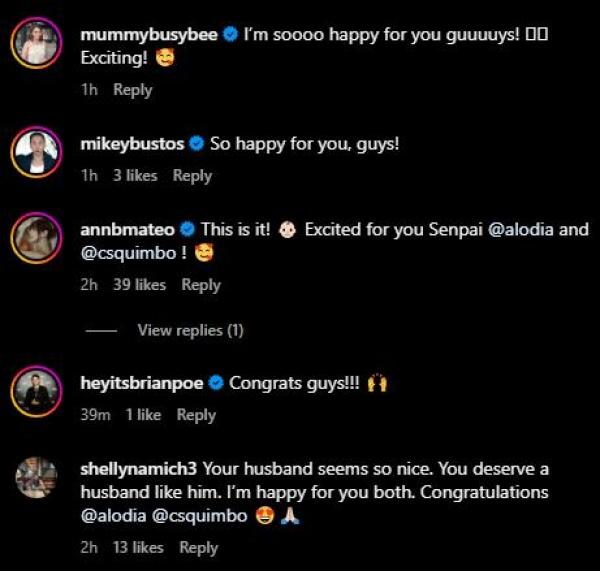Click the verified badge beside mikeybustos
The height and width of the screenshot is (571, 600).
point(197,144)
